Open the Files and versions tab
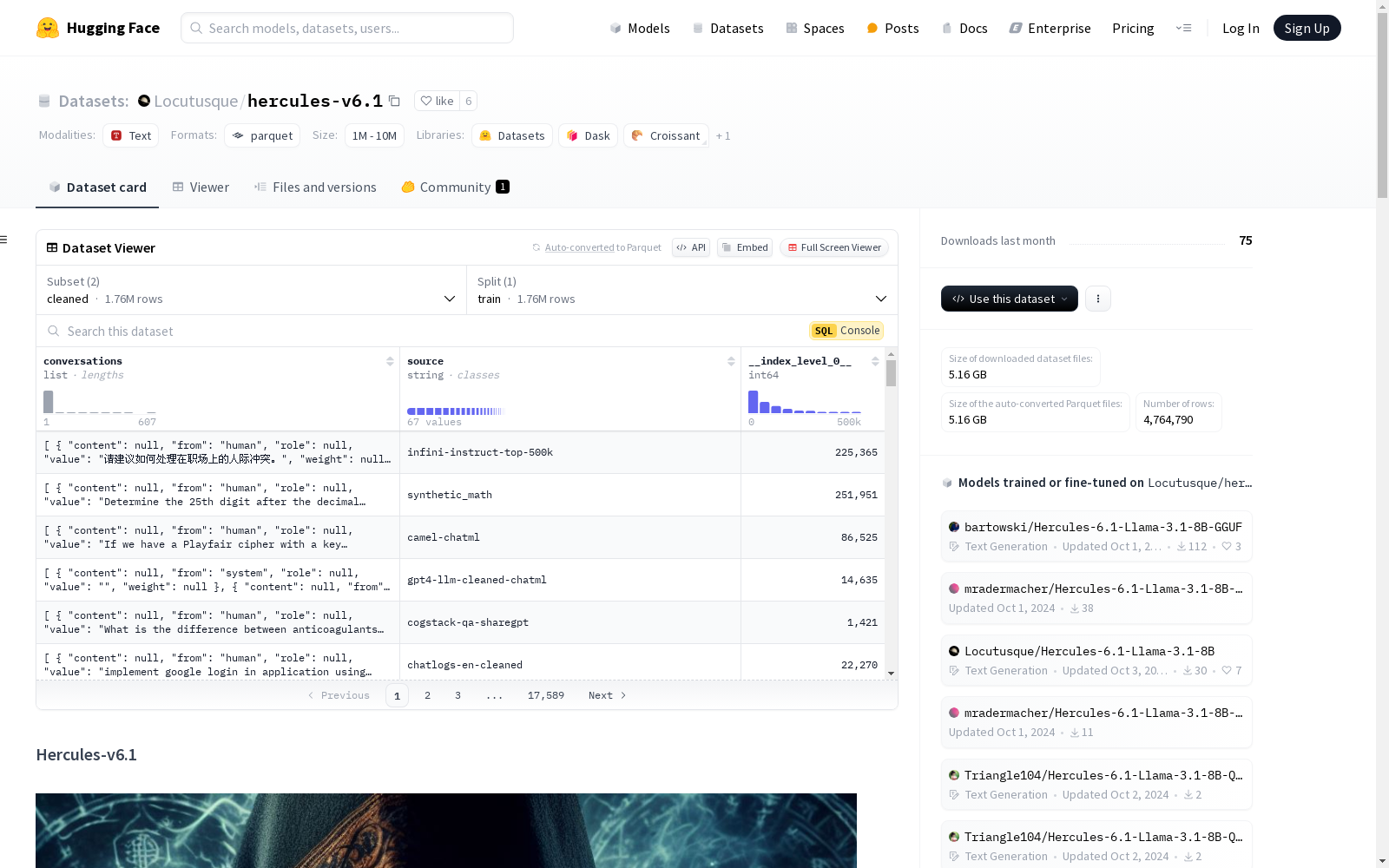 315,187
